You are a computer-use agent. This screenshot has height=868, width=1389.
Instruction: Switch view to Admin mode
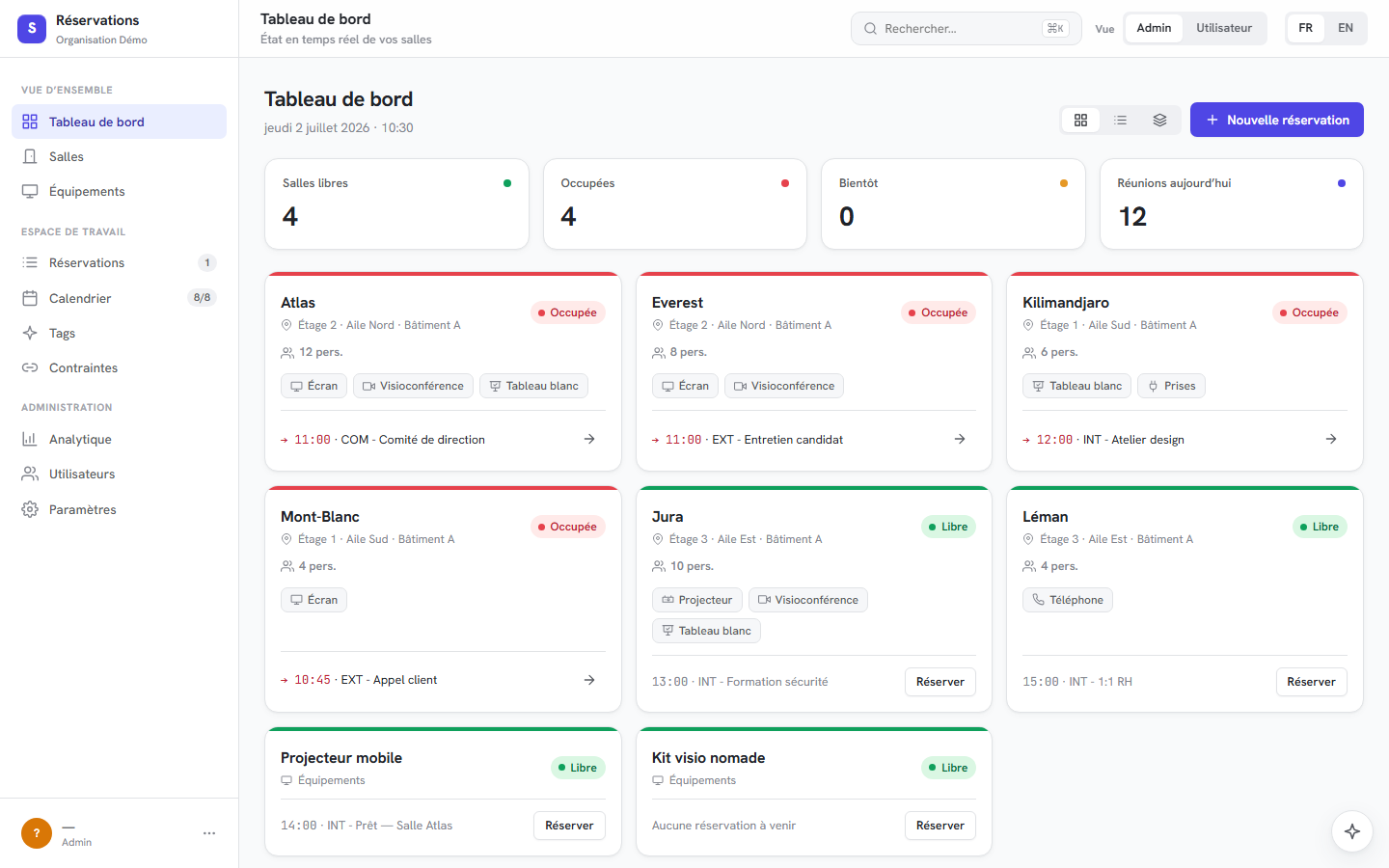click(1154, 28)
